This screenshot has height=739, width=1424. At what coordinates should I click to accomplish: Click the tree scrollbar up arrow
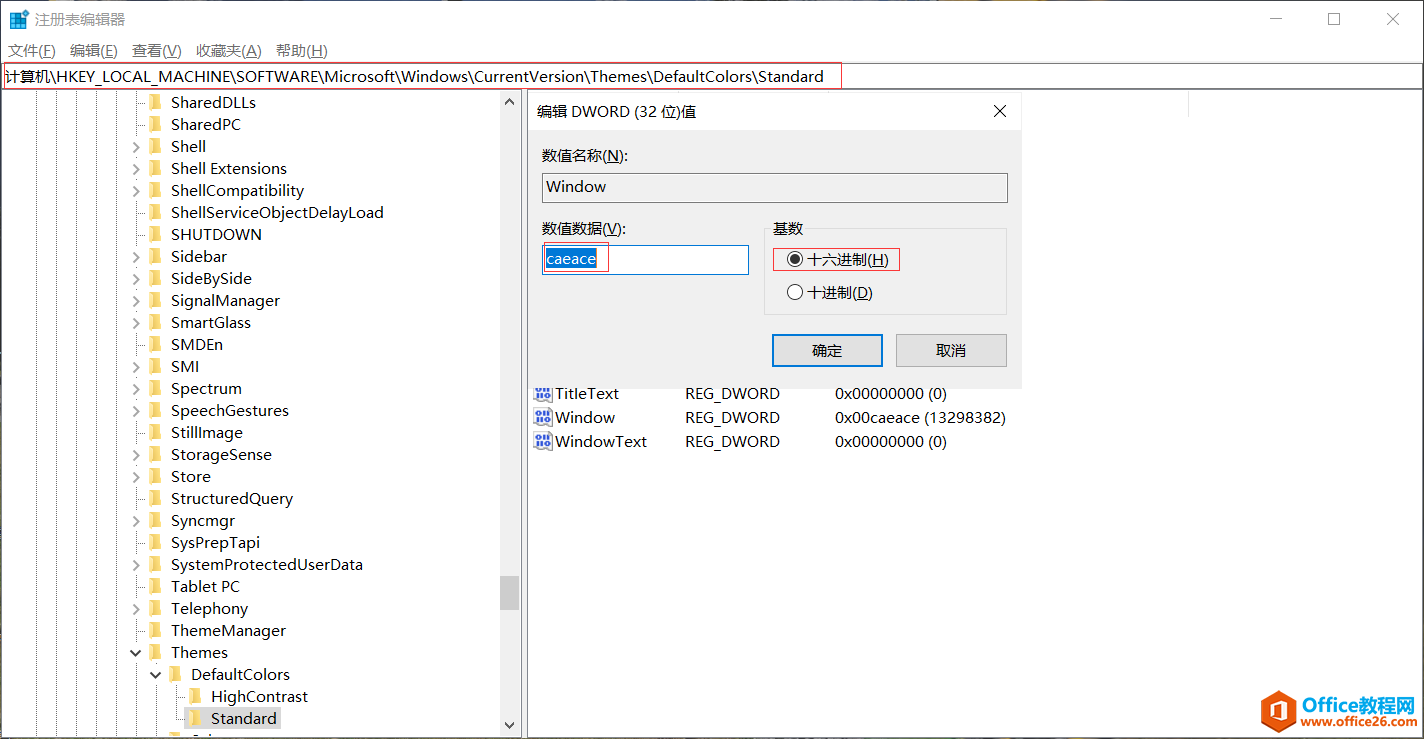point(510,102)
